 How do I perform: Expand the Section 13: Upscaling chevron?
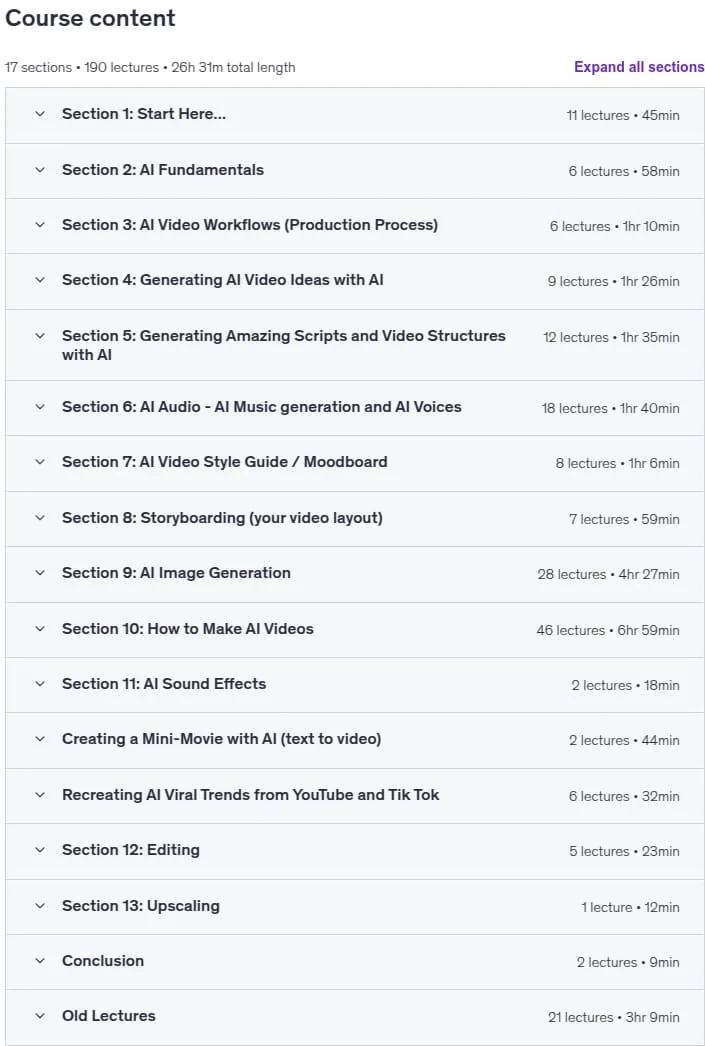coord(40,906)
